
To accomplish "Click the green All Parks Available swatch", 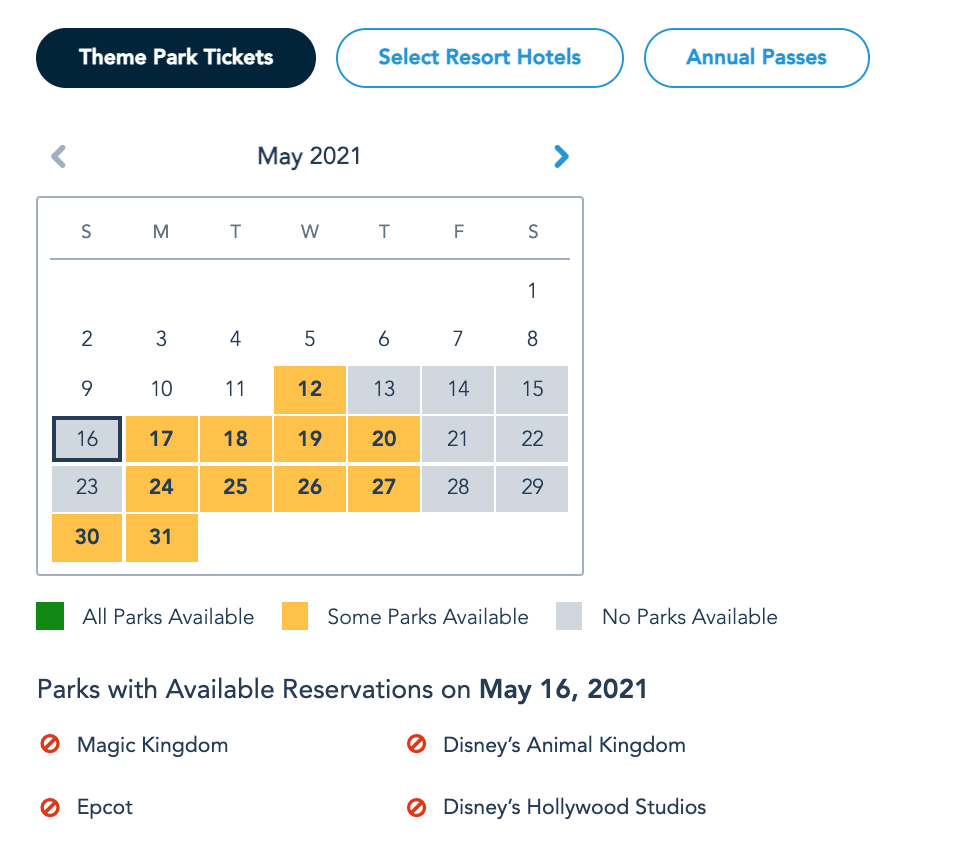I will click(x=50, y=616).
